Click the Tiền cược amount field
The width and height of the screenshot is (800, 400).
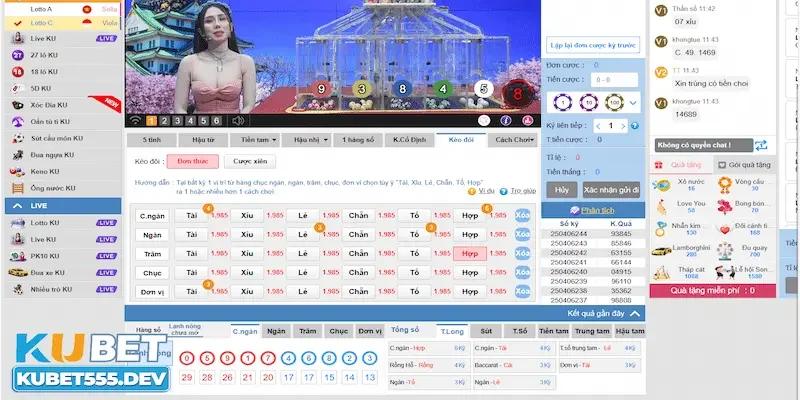click(614, 80)
